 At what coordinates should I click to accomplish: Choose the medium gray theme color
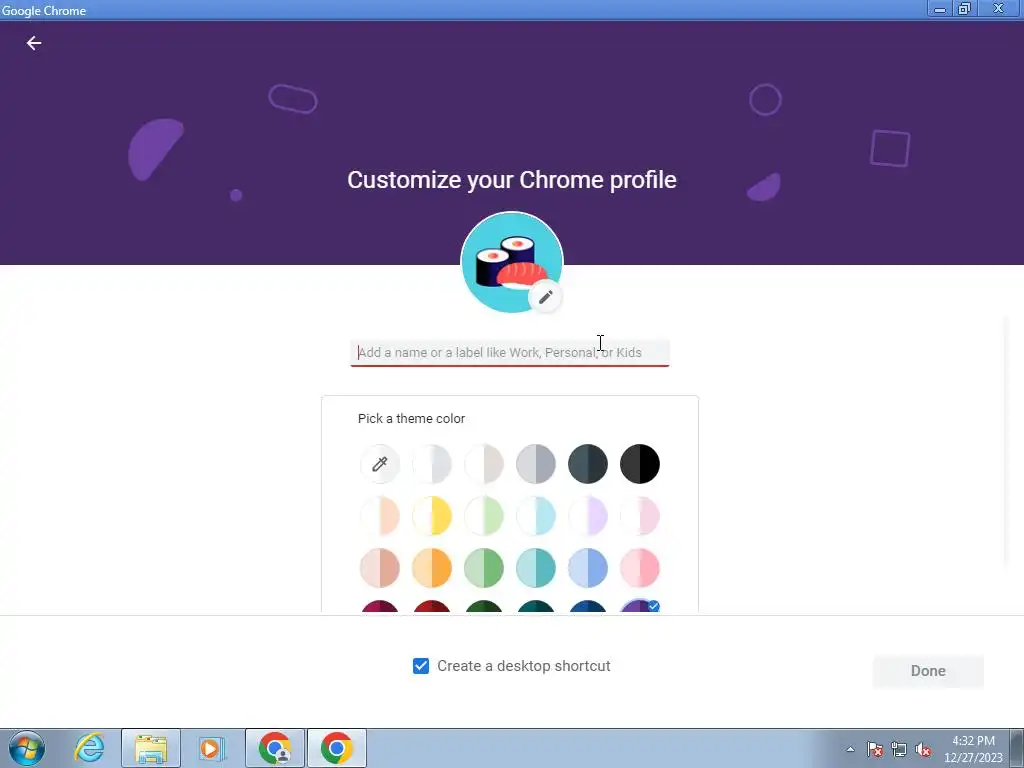pos(536,464)
